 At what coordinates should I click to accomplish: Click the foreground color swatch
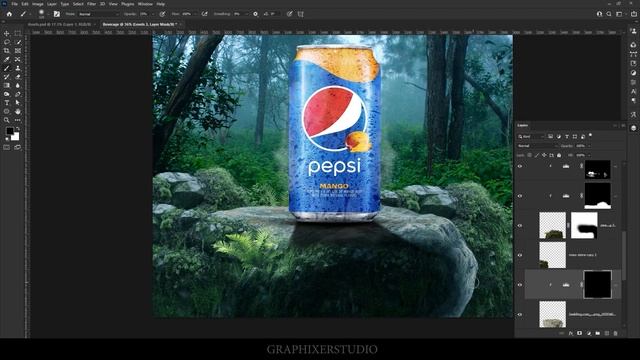[9, 131]
